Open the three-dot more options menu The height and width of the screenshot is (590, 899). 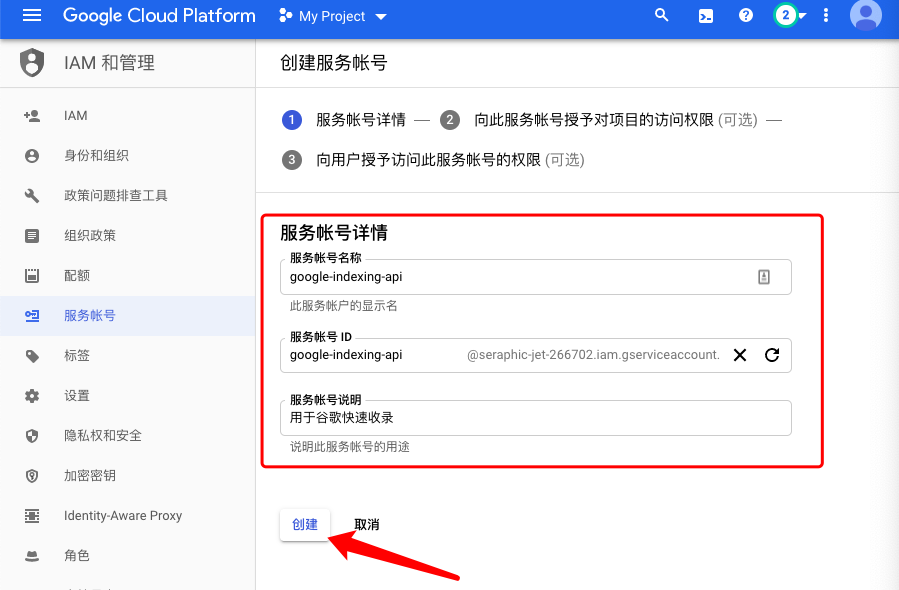coord(826,15)
